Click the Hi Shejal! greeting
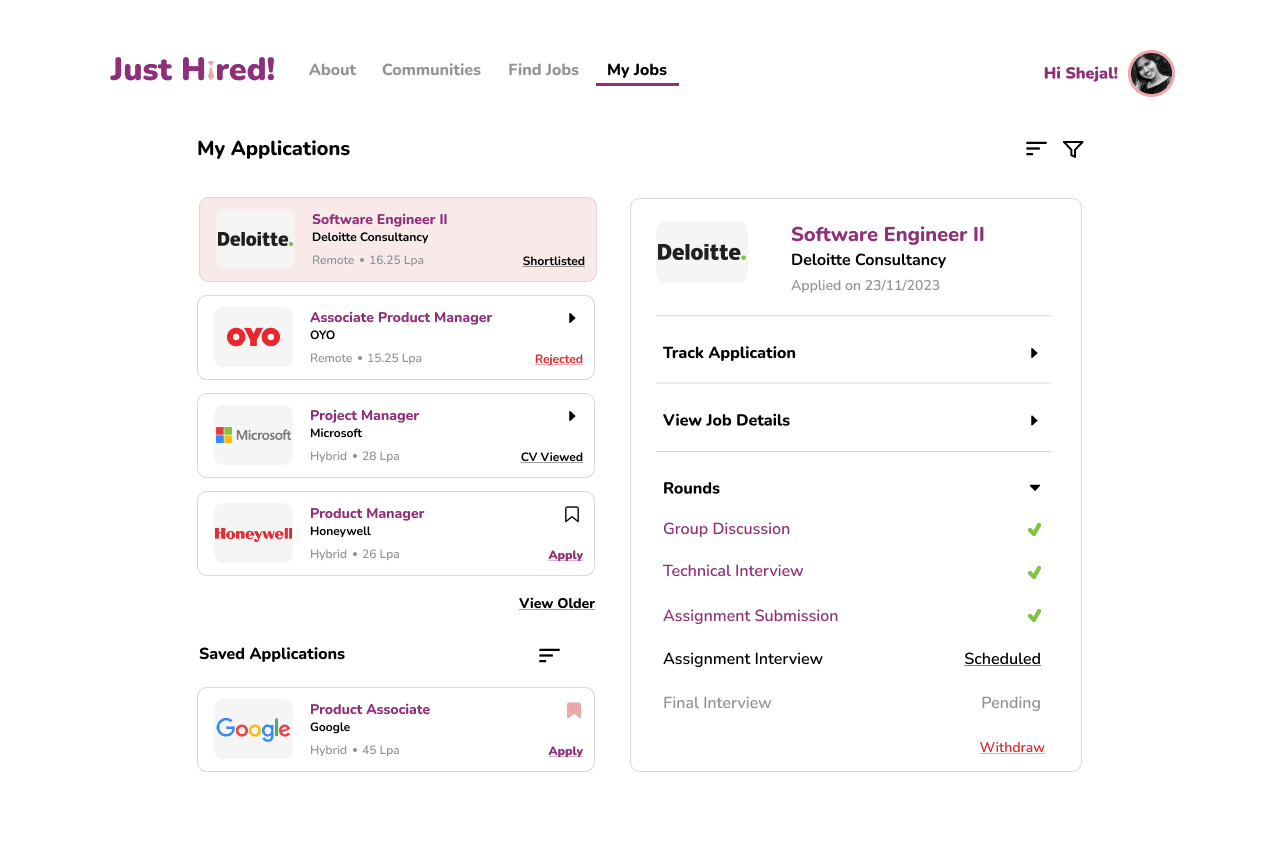Screen dimensions: 1280x843 [x=1081, y=73]
